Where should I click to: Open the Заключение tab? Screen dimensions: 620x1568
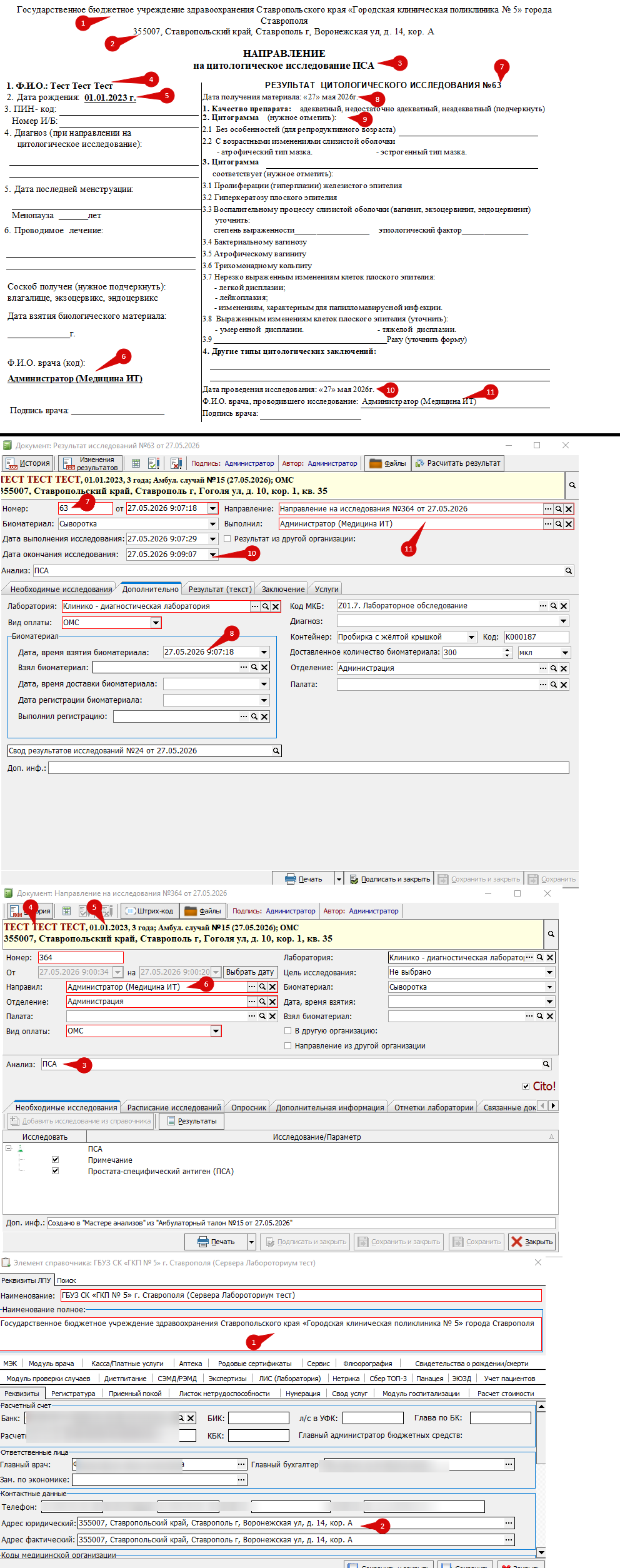pyautogui.click(x=283, y=589)
